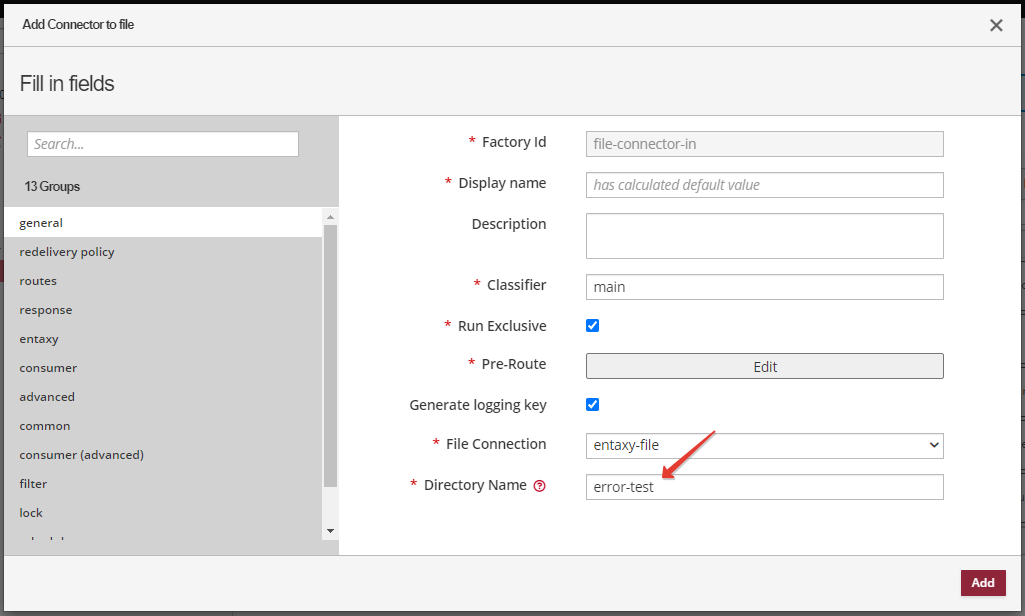The width and height of the screenshot is (1025, 616).
Task: Select the general group
Action: 41,223
